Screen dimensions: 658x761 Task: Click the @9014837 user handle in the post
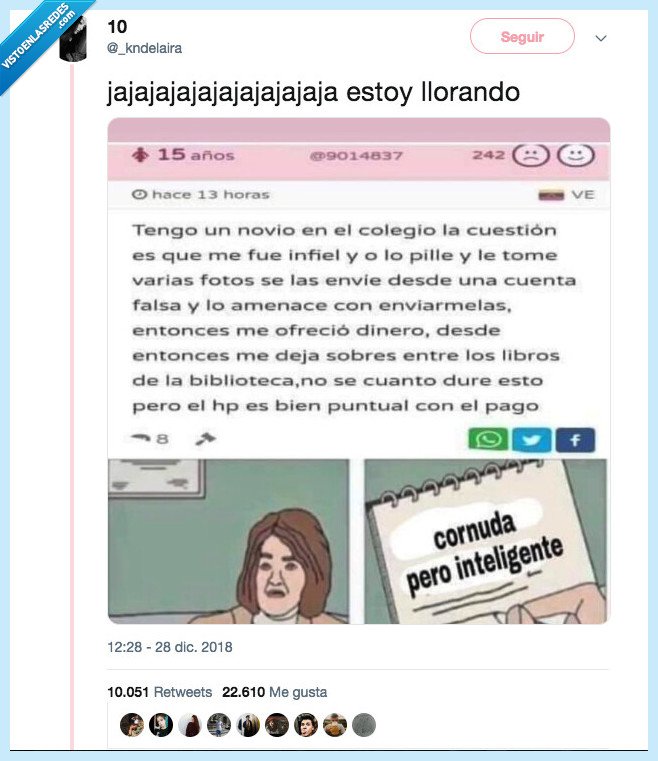click(x=357, y=156)
